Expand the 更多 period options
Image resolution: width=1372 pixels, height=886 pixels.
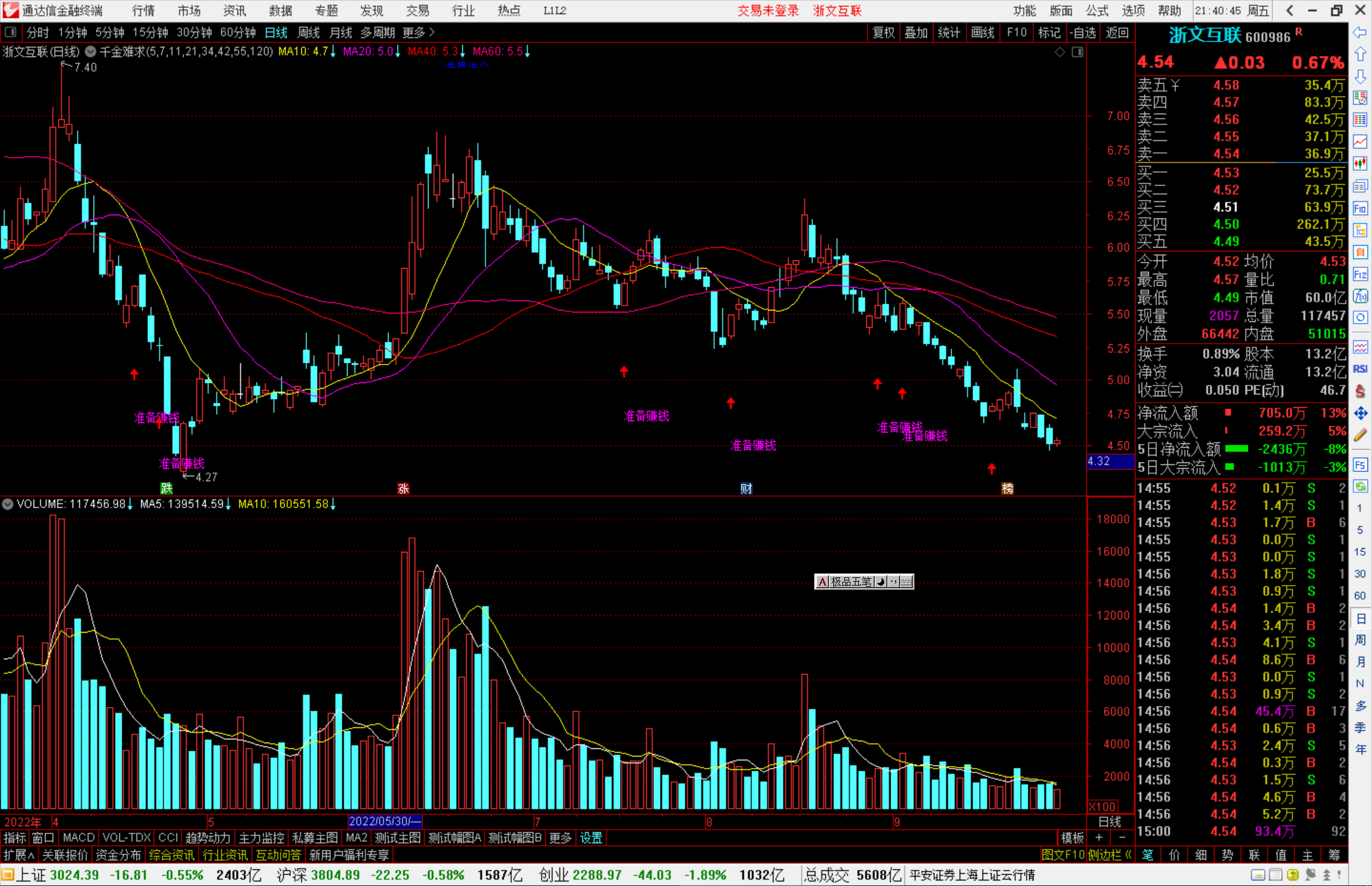[x=419, y=32]
